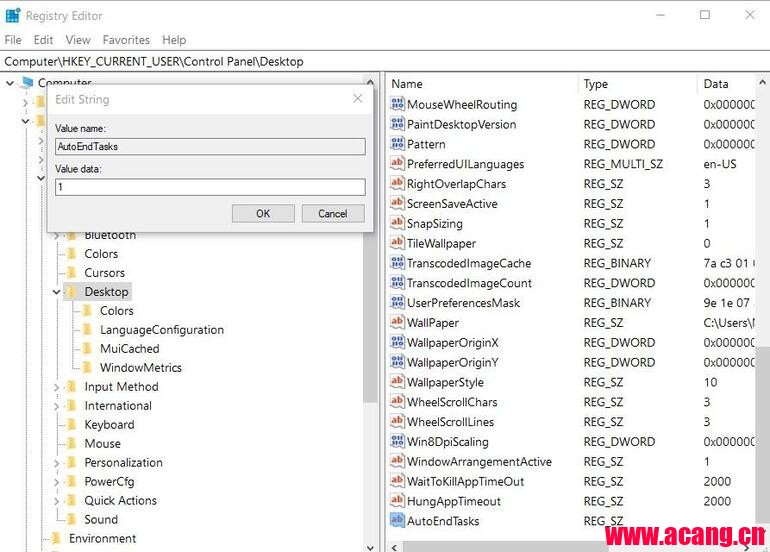
Task: Click the values pane vertical scrollbar thumb
Action: click(x=763, y=437)
